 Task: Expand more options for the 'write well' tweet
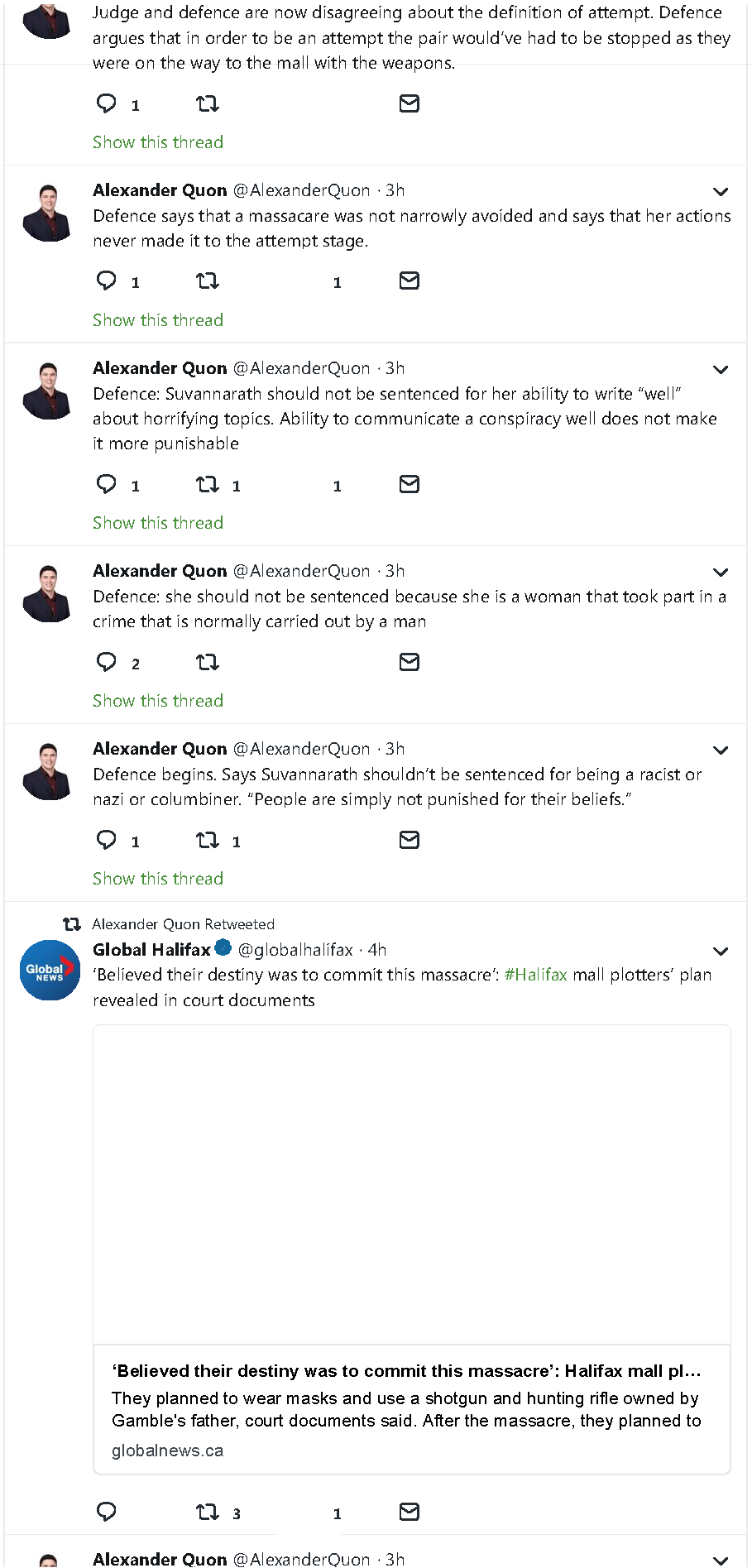pos(721,370)
